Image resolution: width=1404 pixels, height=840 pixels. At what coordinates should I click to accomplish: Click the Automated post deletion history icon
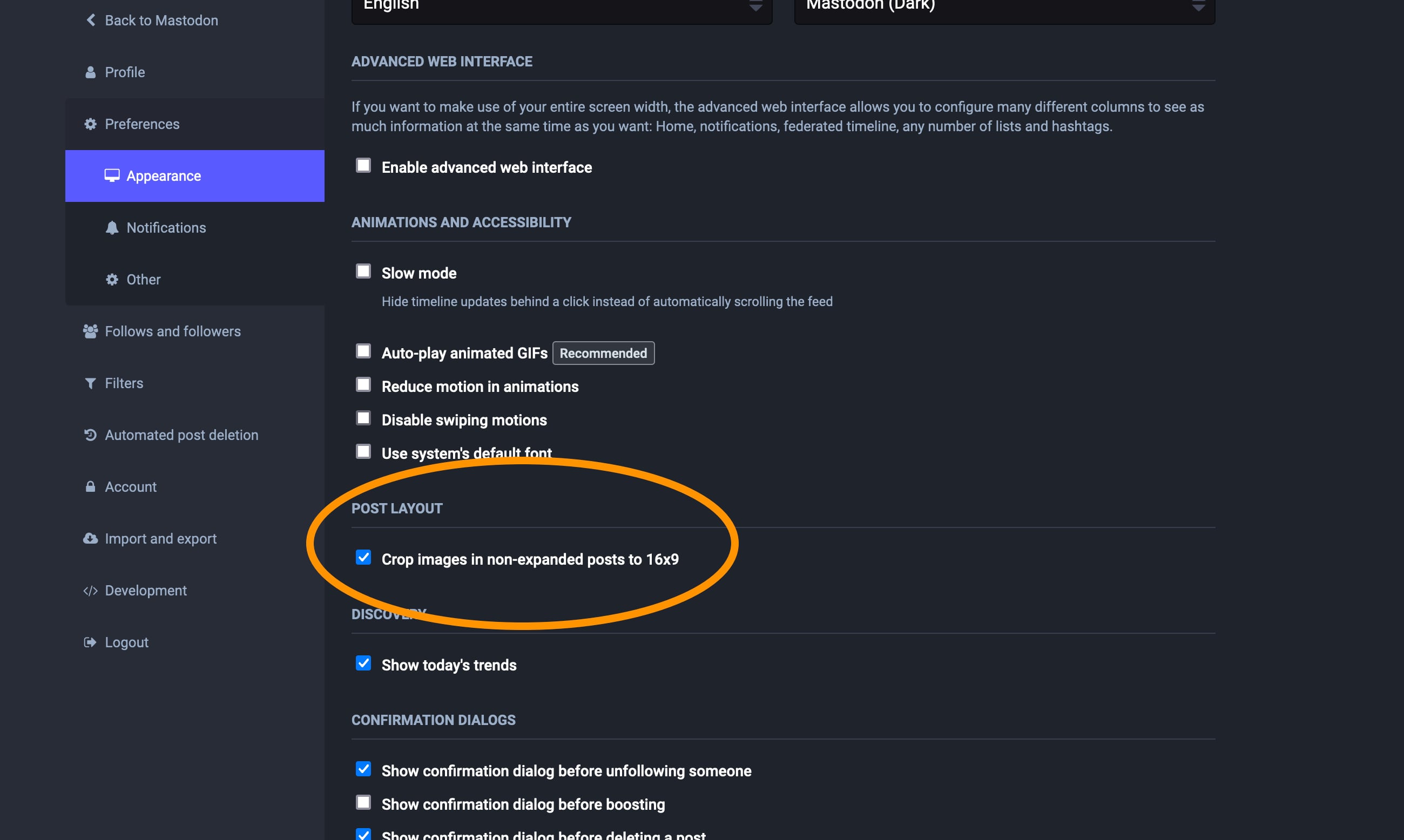91,435
